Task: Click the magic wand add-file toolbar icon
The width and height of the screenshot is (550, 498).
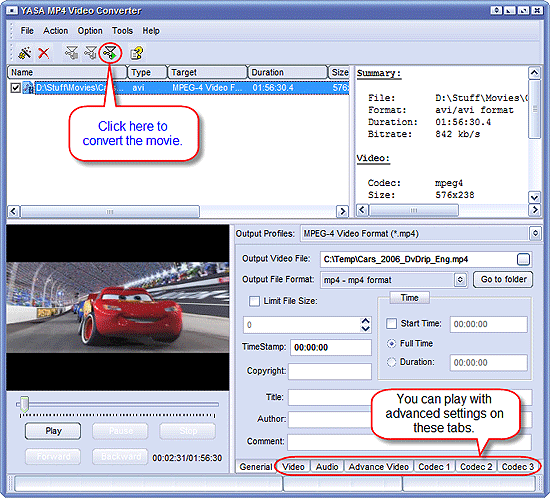Action: pos(24,53)
